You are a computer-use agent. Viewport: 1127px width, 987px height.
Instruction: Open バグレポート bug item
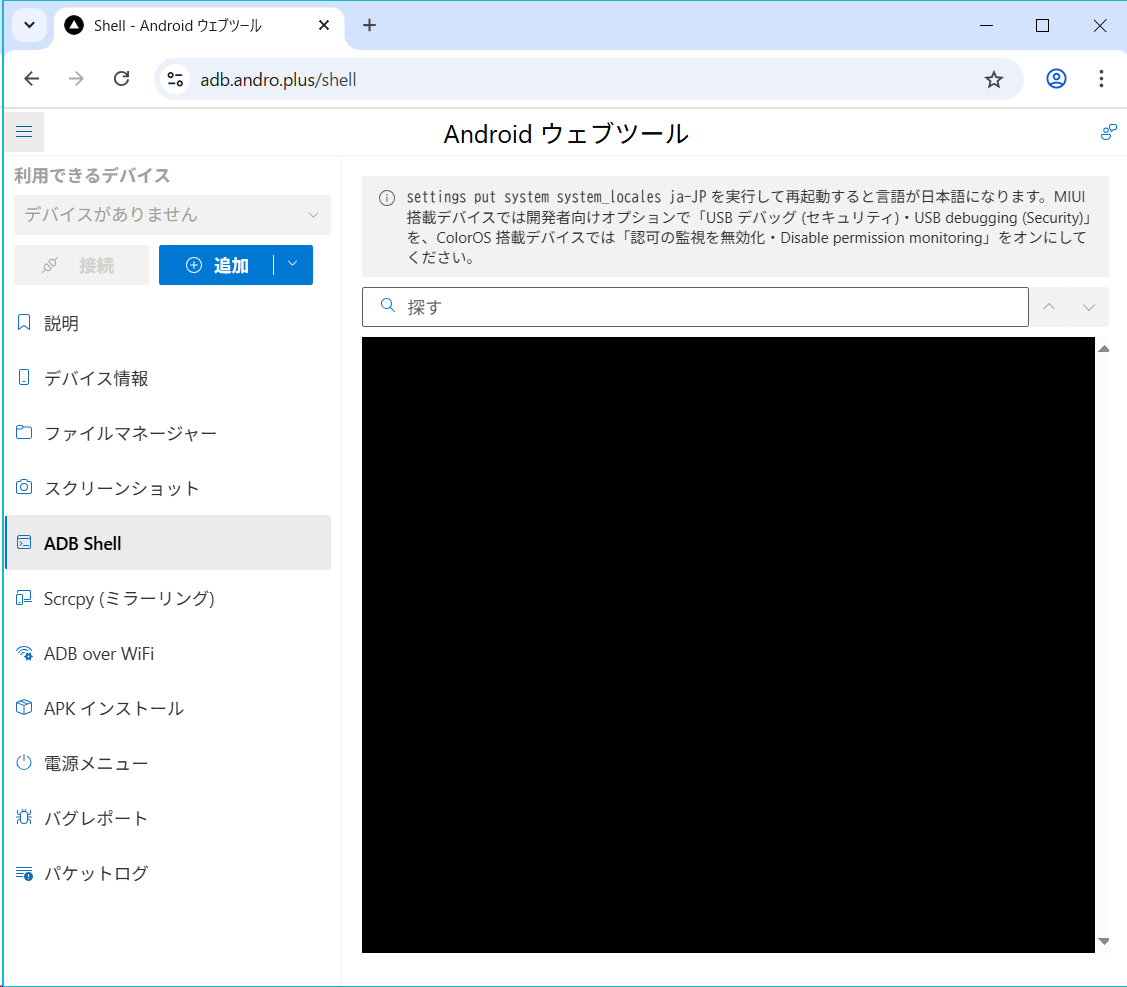[x=96, y=818]
